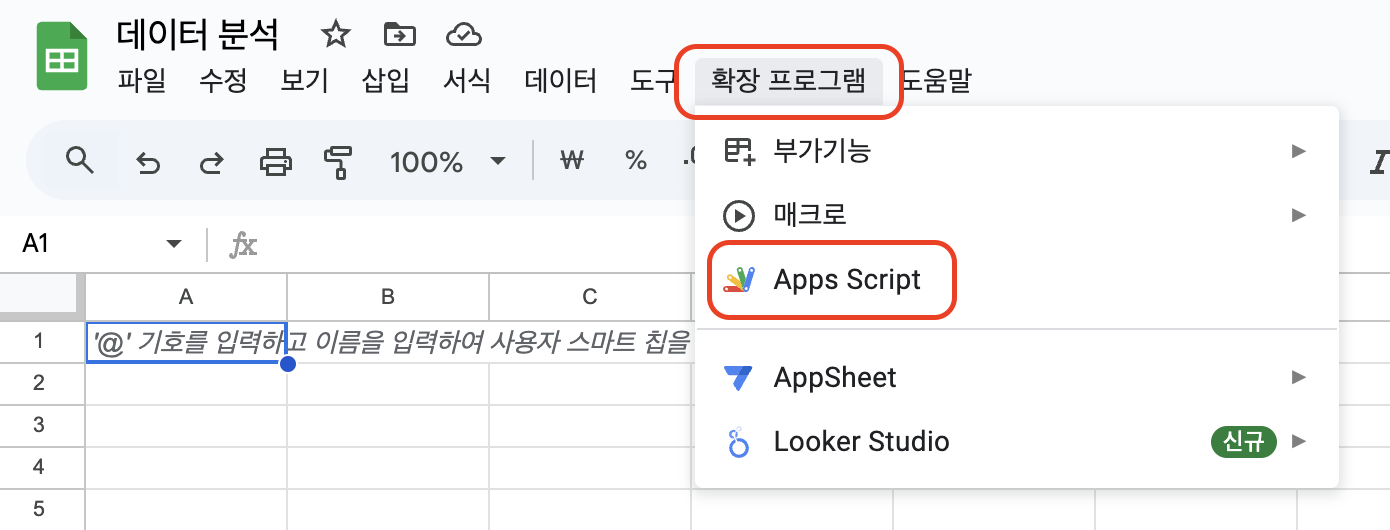This screenshot has width=1390, height=530.
Task: Click the 부가기능 submenu arrow
Action: coord(1299,151)
